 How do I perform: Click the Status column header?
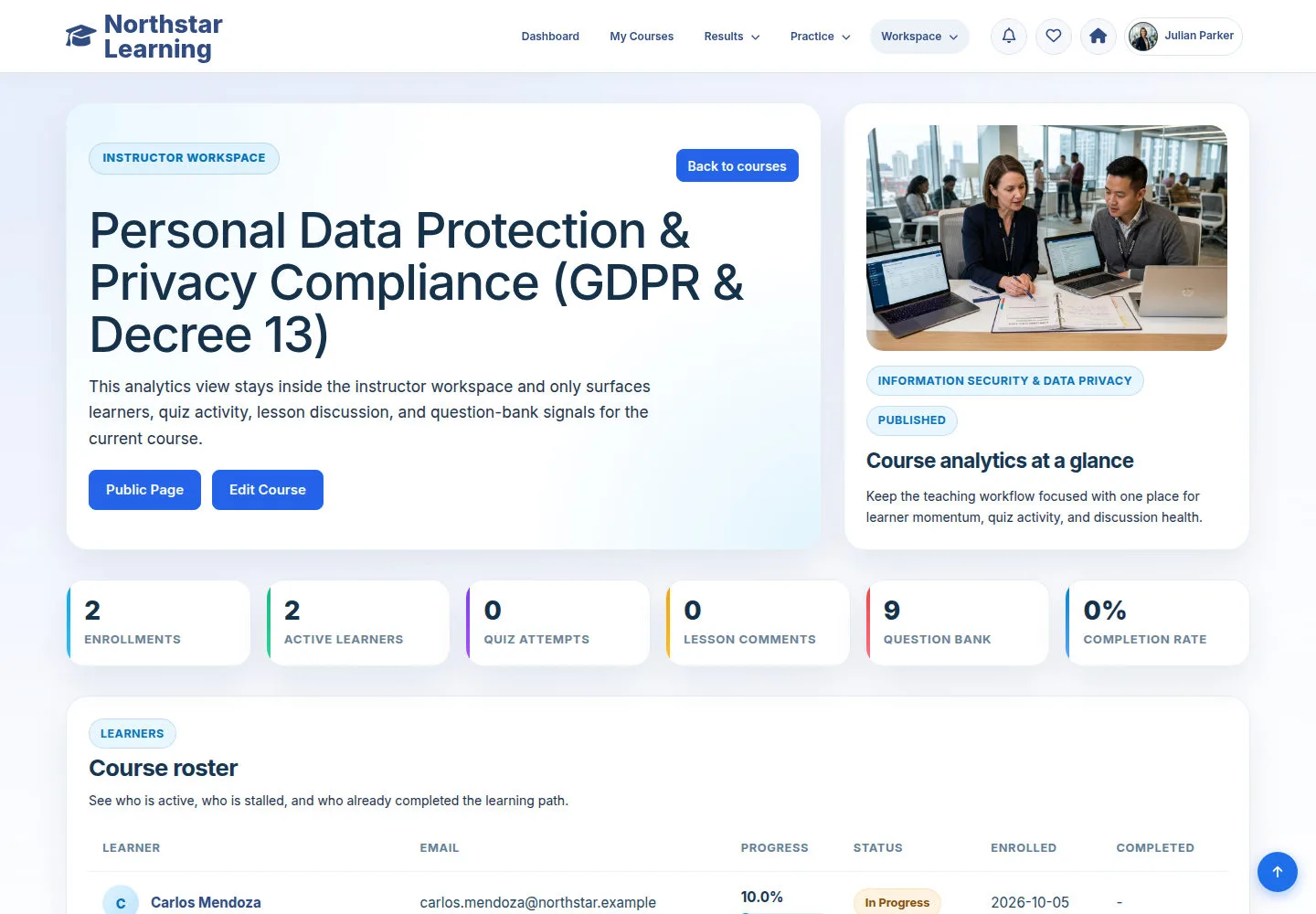pos(878,848)
